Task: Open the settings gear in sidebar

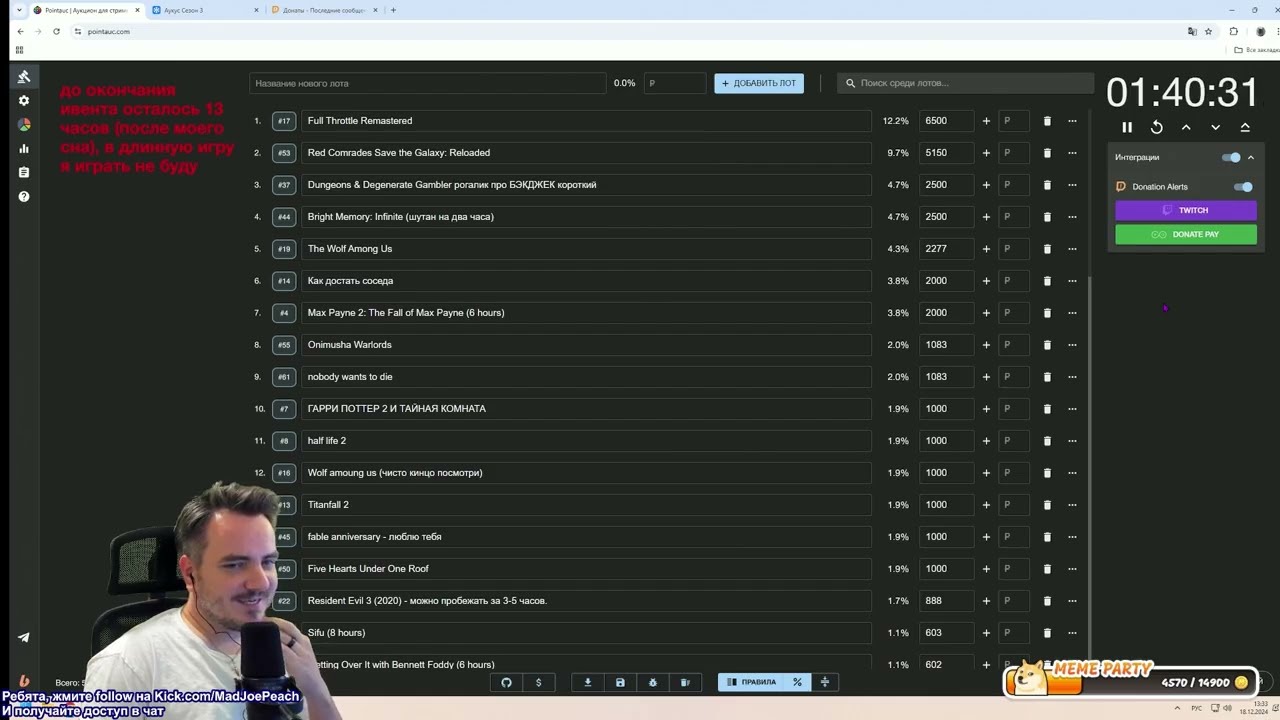Action: (24, 101)
